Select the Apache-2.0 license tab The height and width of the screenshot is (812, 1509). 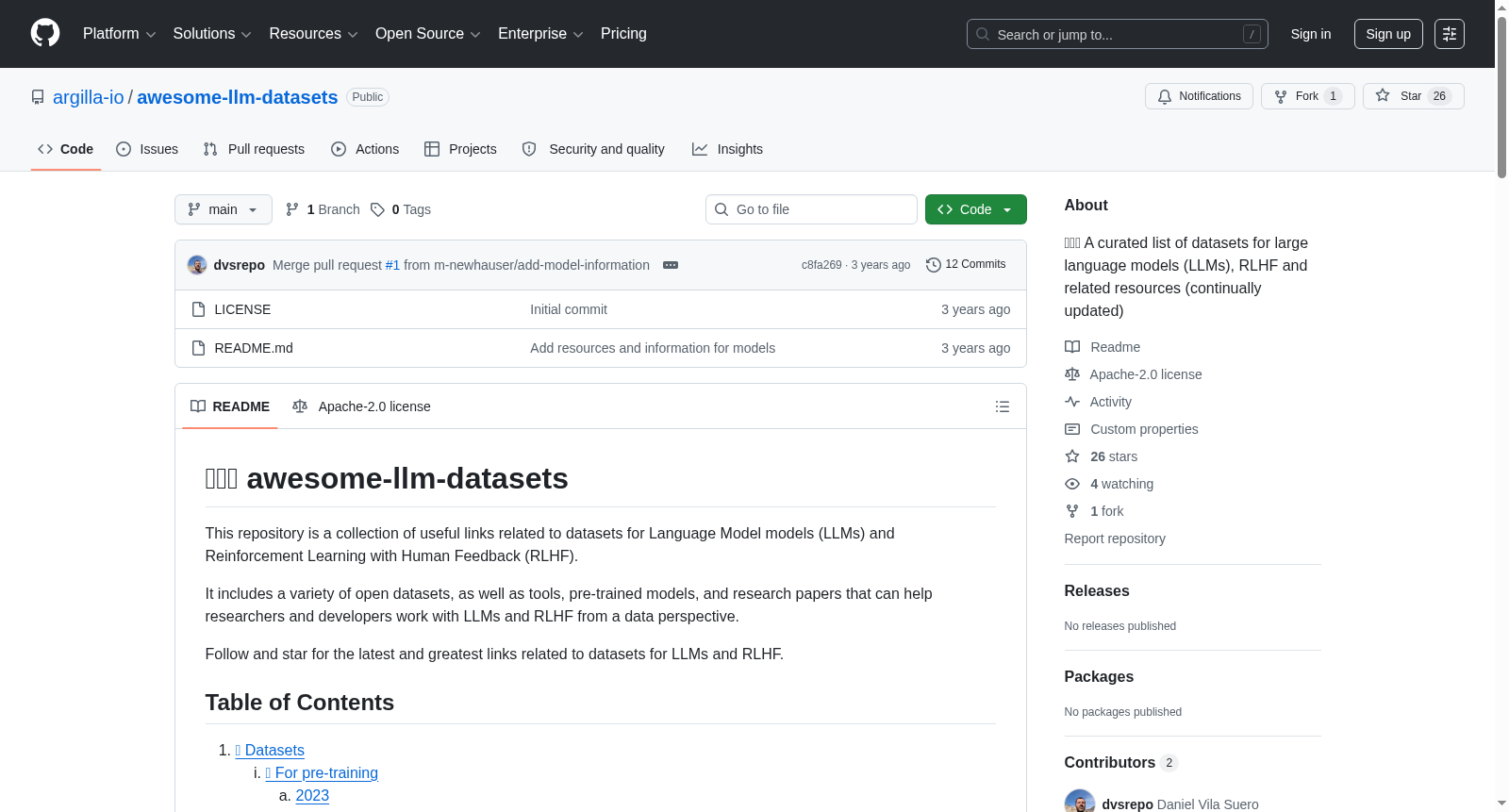pyautogui.click(x=361, y=406)
